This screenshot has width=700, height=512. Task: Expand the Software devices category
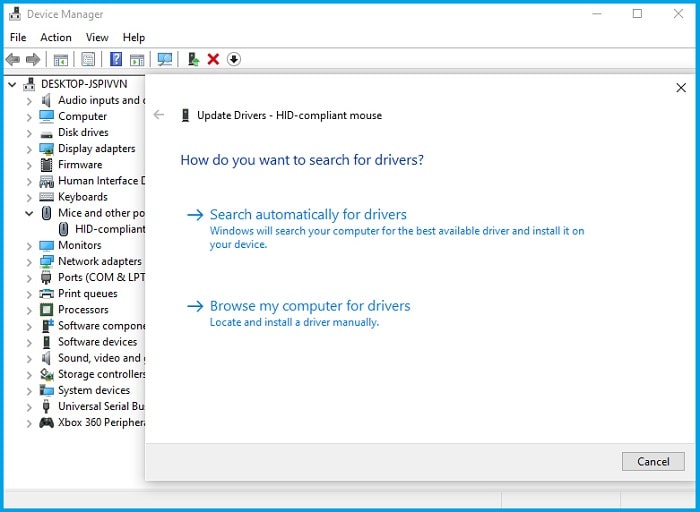29,342
